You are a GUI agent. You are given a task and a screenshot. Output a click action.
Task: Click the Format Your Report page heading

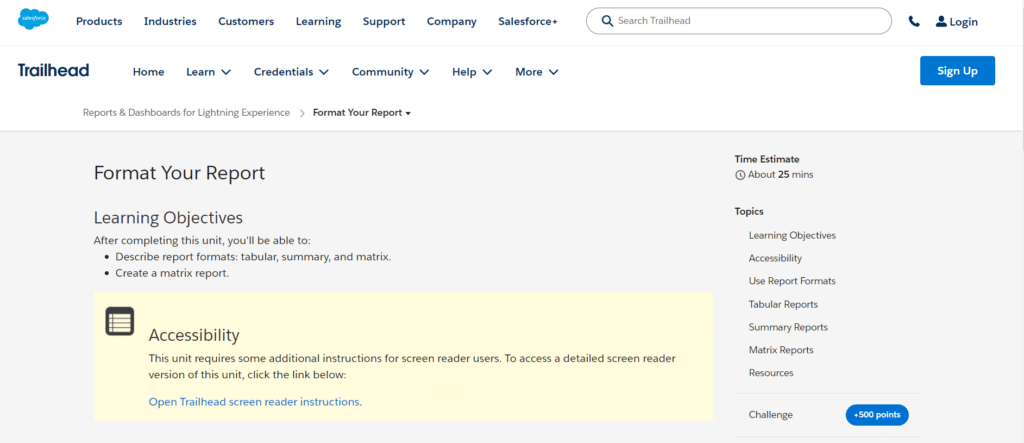pos(180,173)
